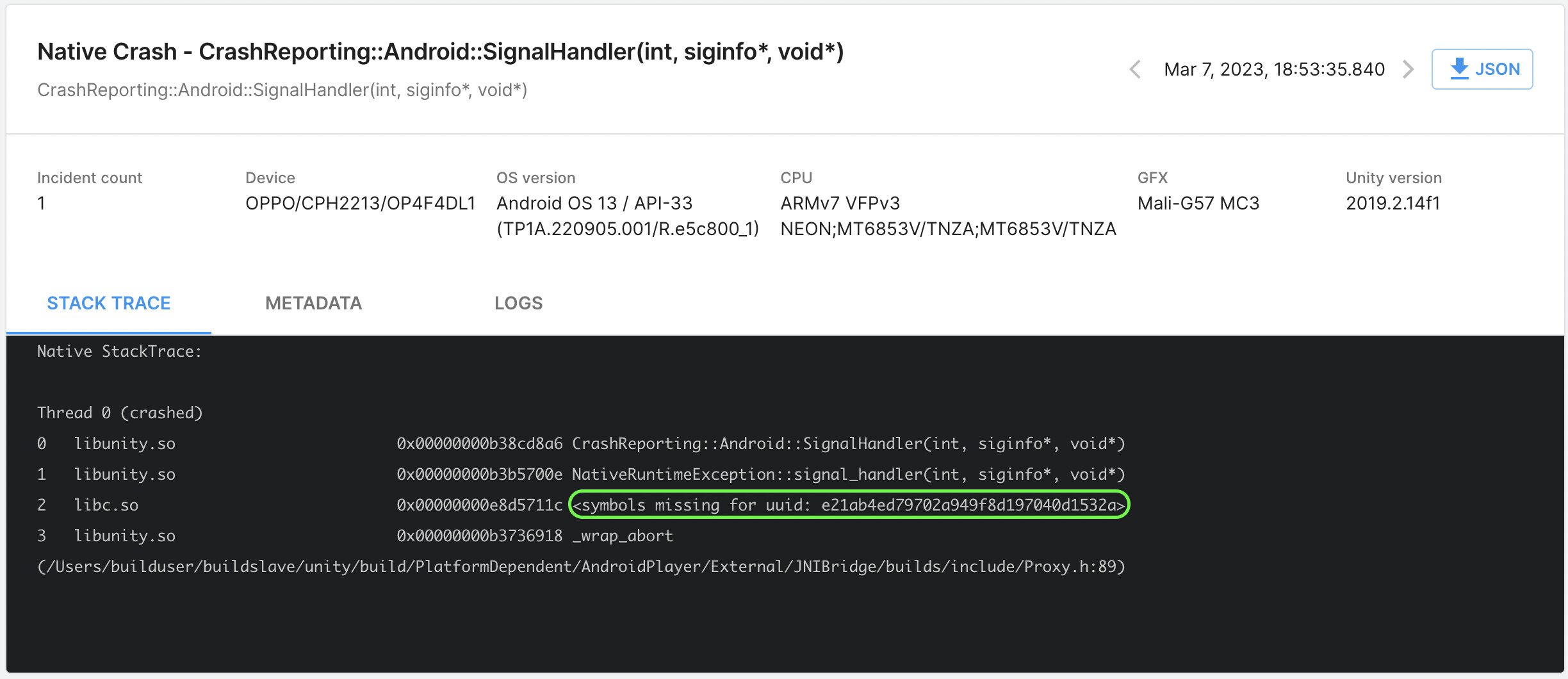
Task: Click the crash title SignalHandler heading
Action: [441, 51]
